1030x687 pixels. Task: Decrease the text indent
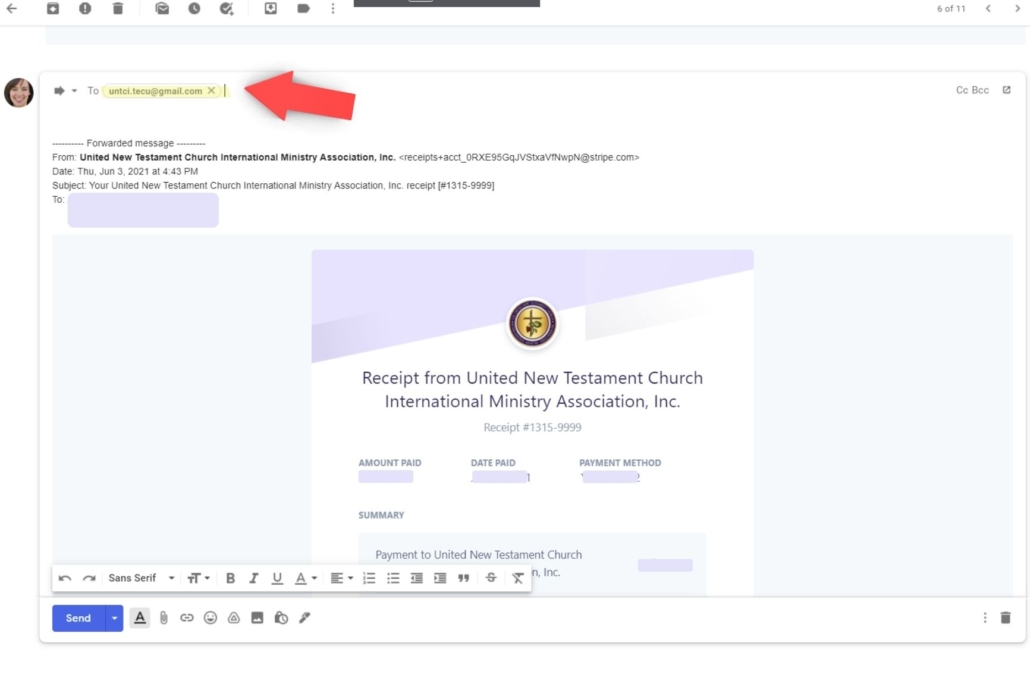point(416,578)
